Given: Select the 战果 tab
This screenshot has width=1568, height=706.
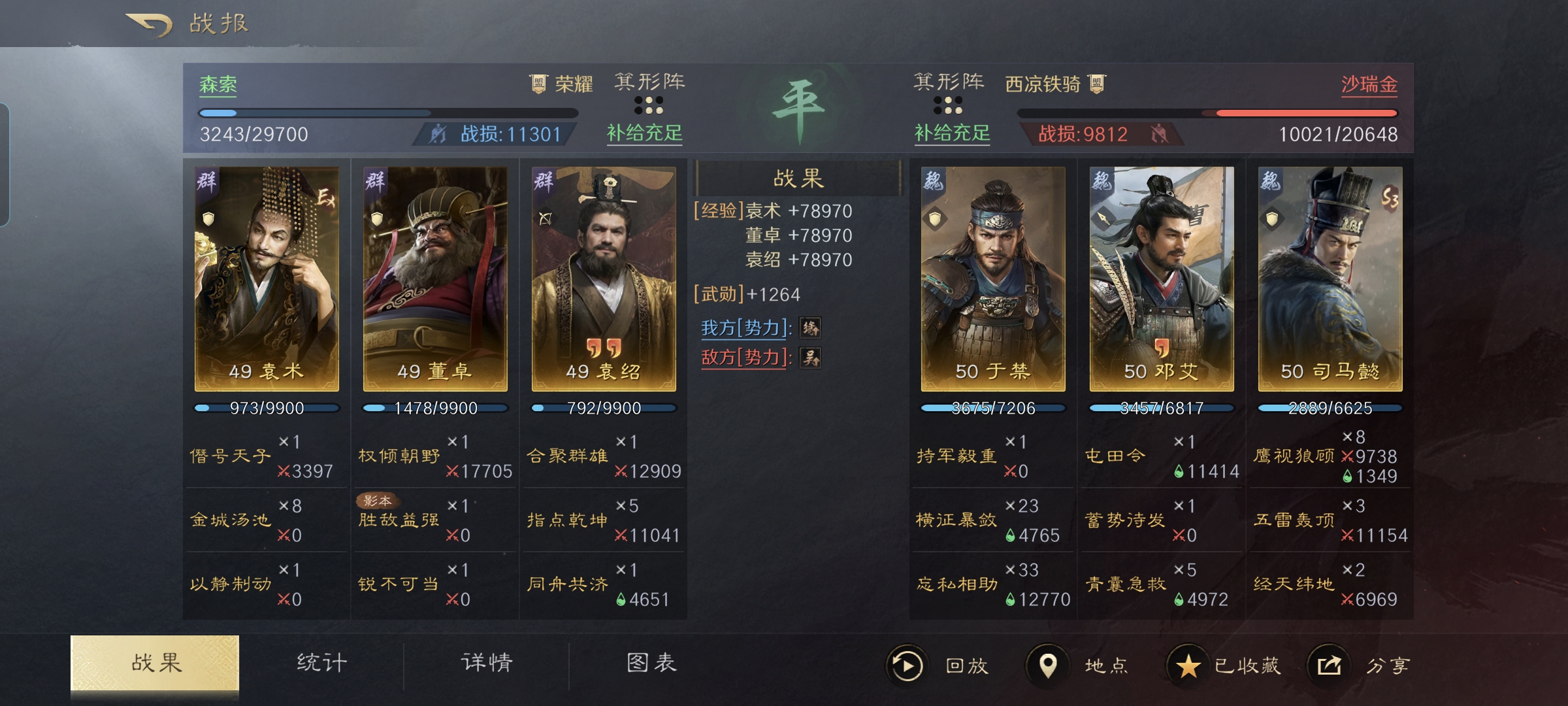Looking at the screenshot, I should [x=155, y=663].
